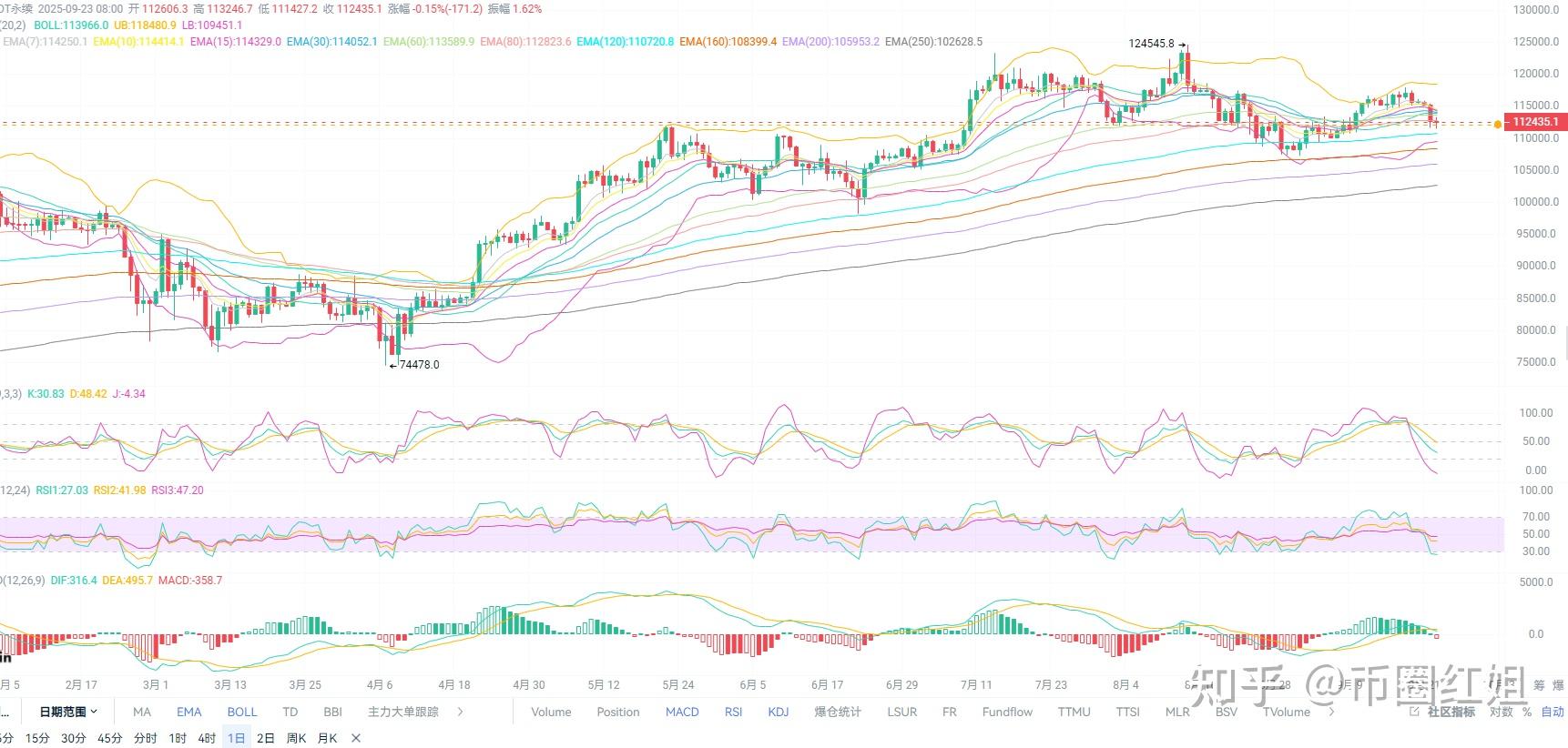Viewport: 1568px width, 748px height.
Task: Add the Fundflow indicator
Action: 1007,712
